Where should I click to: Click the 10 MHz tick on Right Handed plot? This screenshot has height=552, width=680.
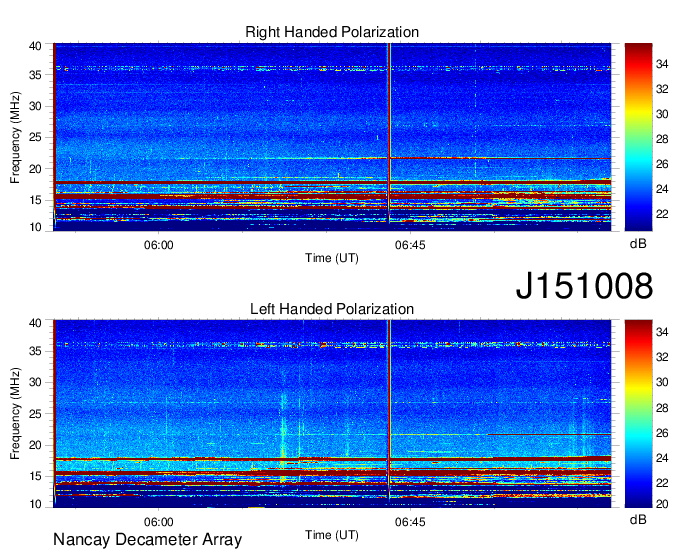coord(35,227)
